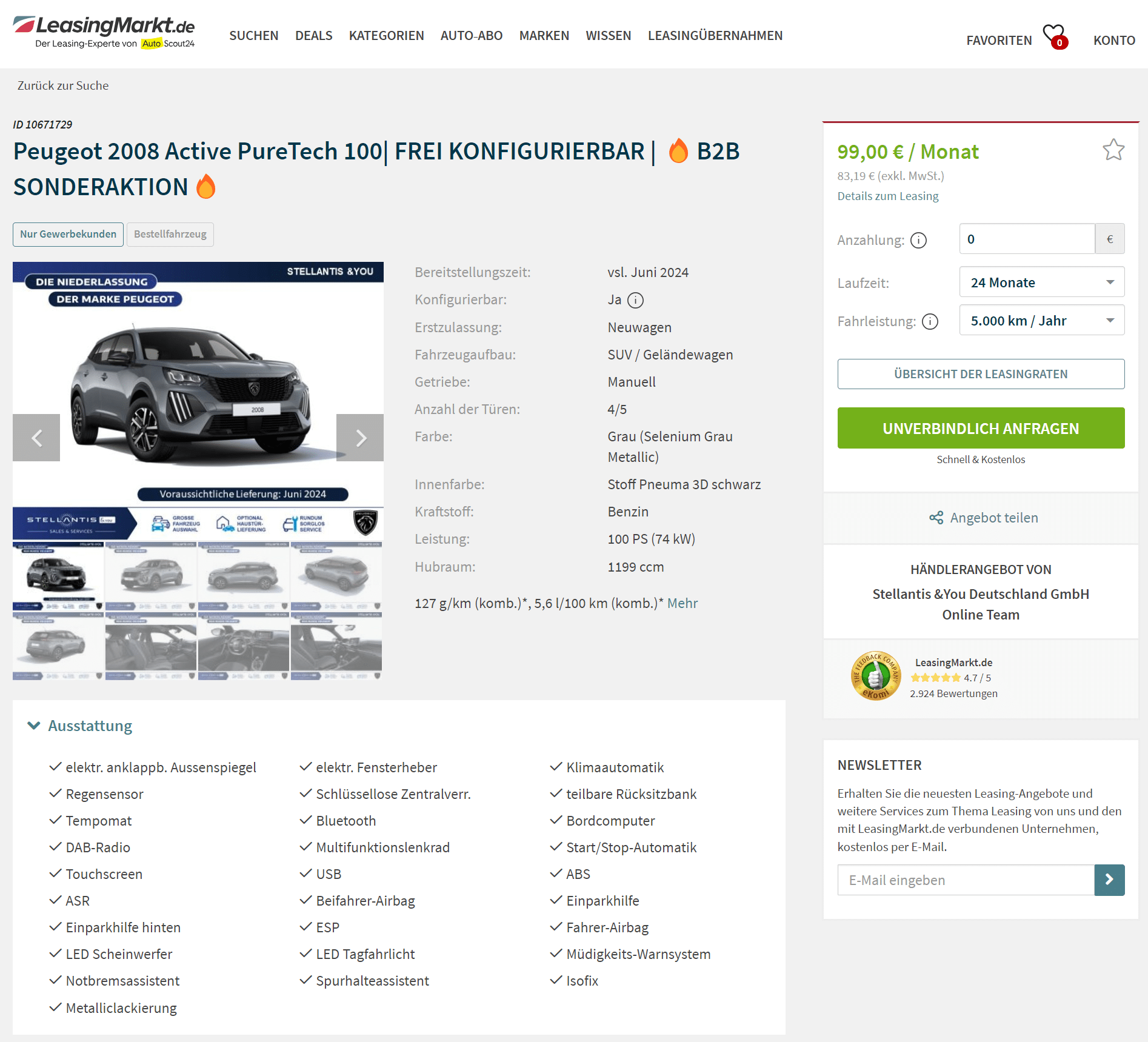The image size is (1148, 1042).
Task: Select second thumbnail in second row
Action: click(151, 646)
